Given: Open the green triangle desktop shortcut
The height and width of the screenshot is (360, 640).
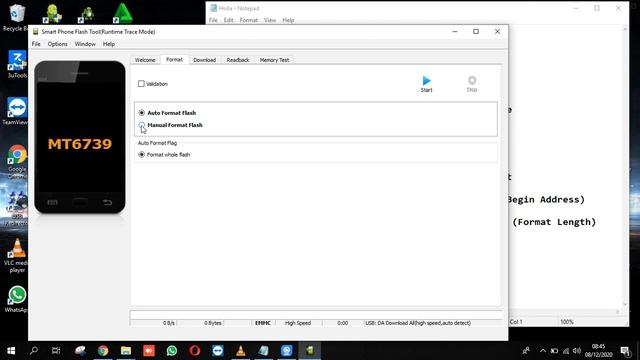Looking at the screenshot, I should coord(122,13).
